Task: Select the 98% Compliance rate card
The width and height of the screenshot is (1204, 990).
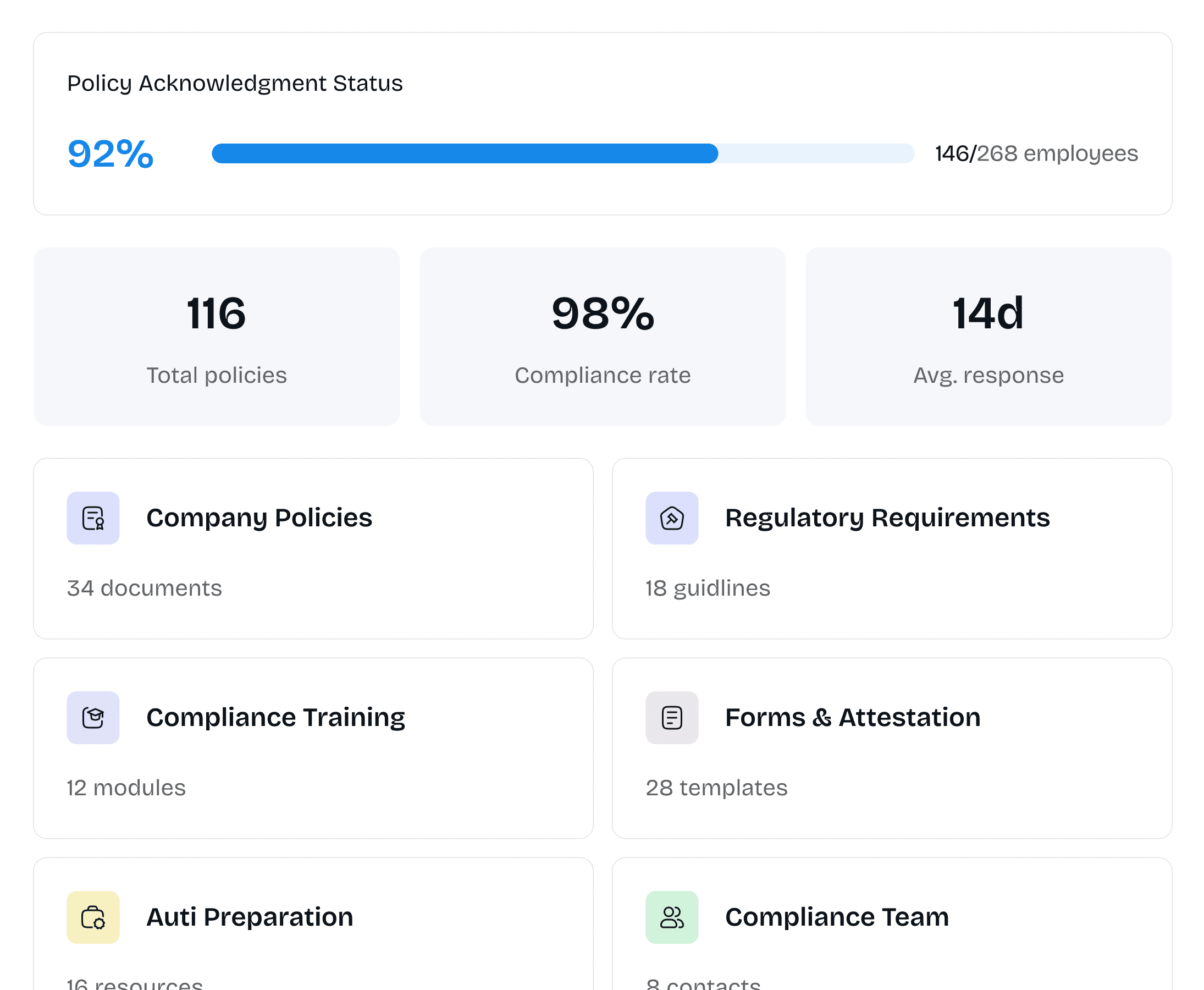Action: pyautogui.click(x=602, y=337)
